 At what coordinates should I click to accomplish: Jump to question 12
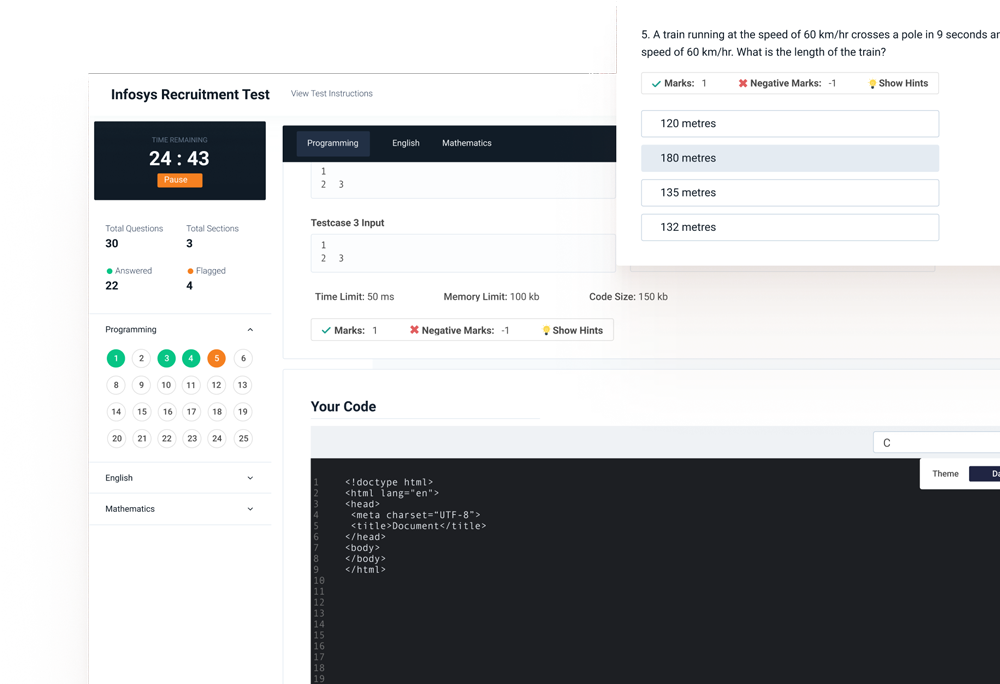[217, 385]
